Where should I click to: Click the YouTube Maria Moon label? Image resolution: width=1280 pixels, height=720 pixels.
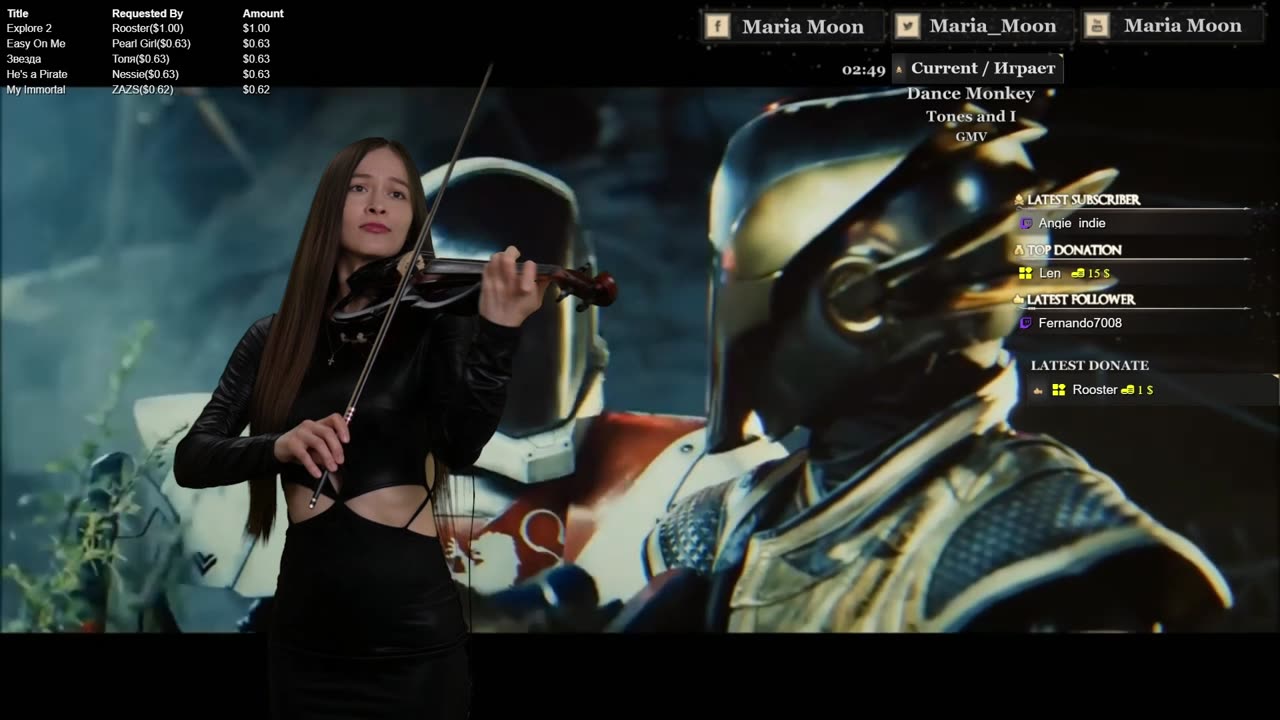click(1183, 27)
